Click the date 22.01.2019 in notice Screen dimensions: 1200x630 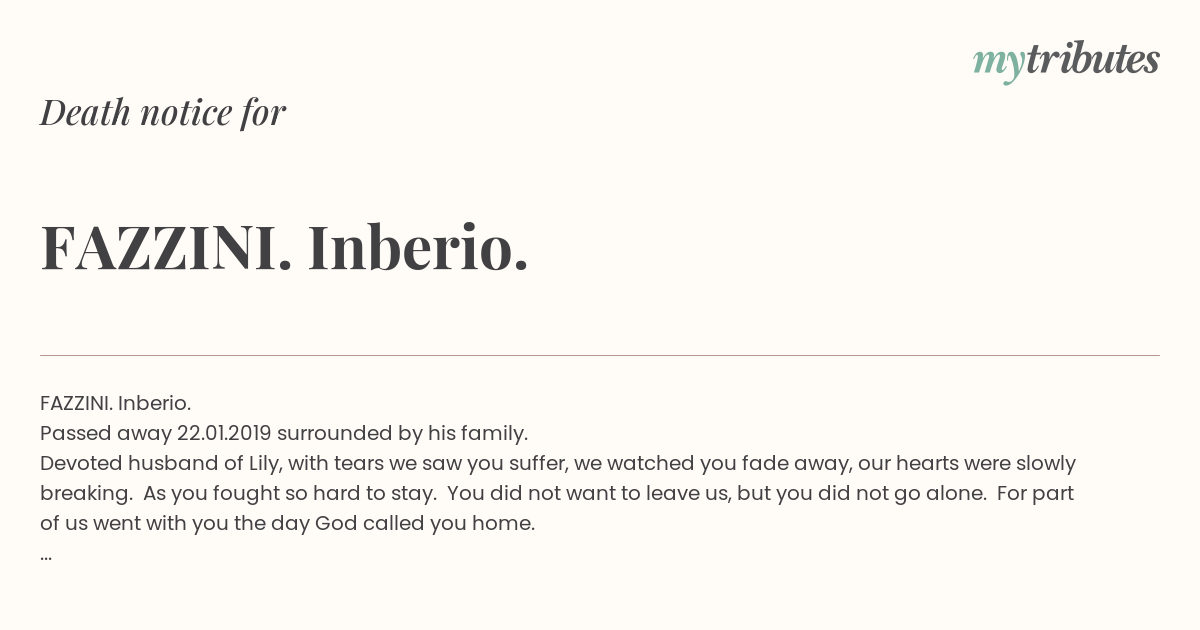point(224,433)
